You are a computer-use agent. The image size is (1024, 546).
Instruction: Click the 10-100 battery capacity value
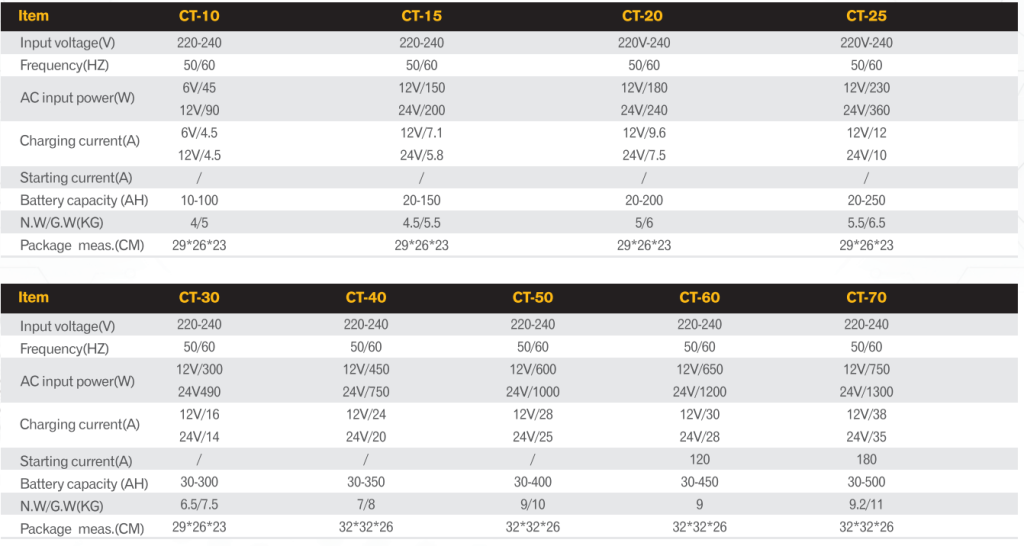click(199, 200)
